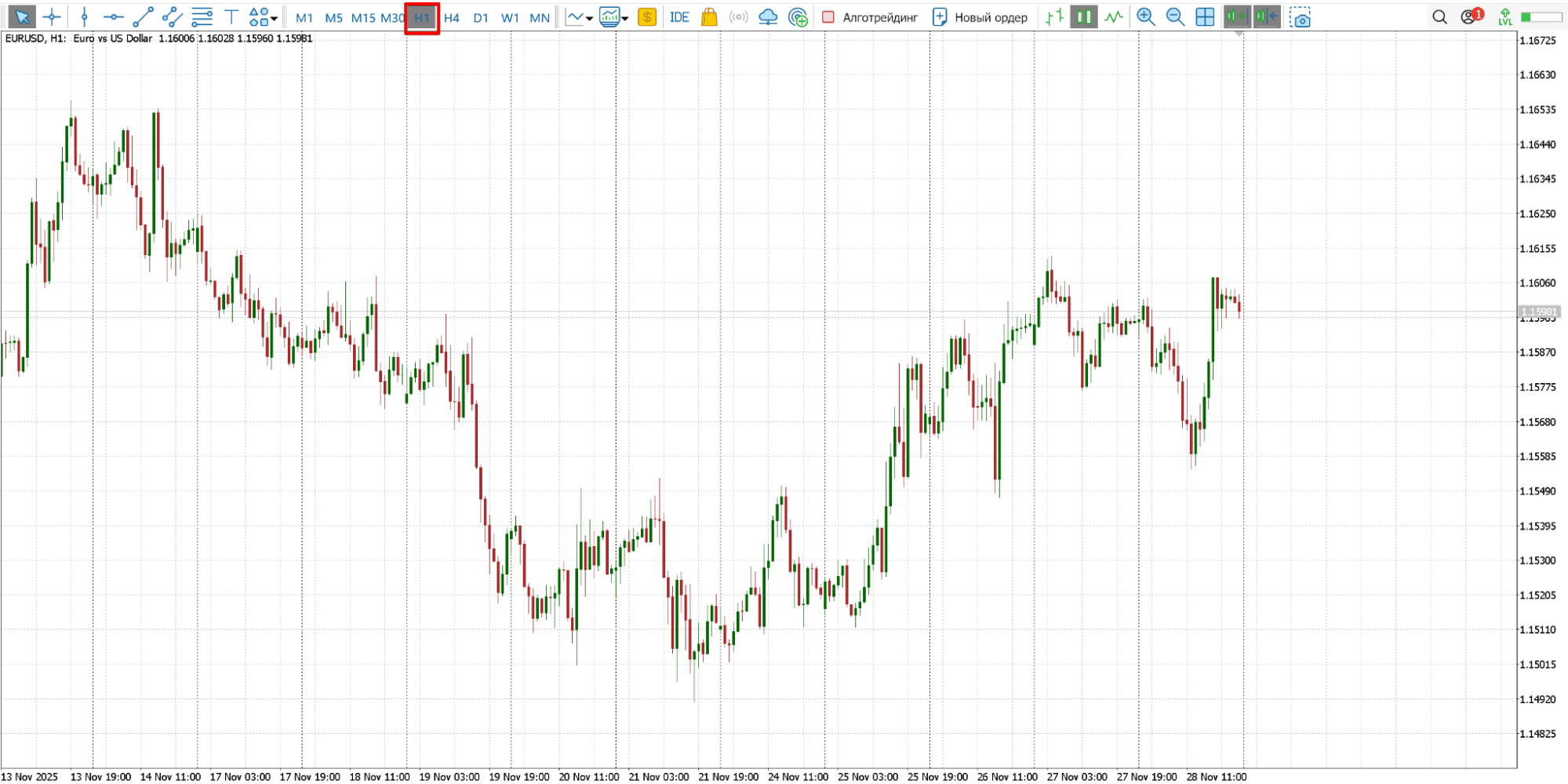Image resolution: width=1568 pixels, height=784 pixels.
Task: Switch chart to W1 timeframe
Action: [510, 17]
